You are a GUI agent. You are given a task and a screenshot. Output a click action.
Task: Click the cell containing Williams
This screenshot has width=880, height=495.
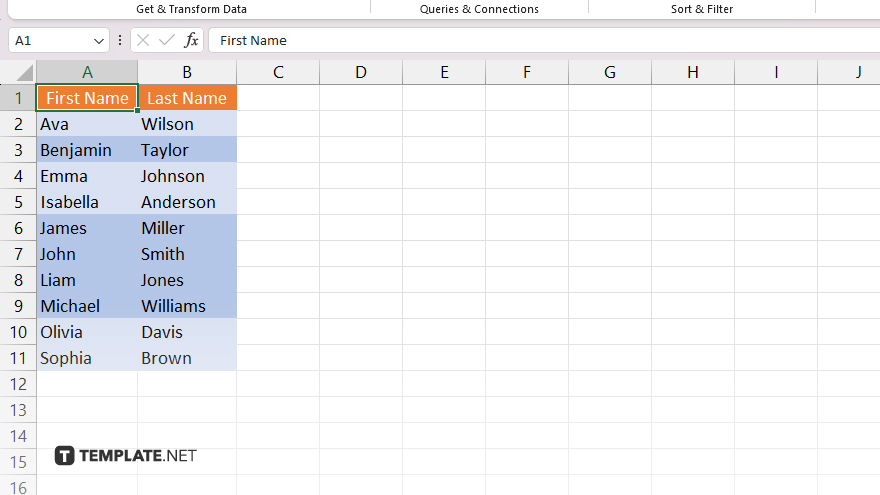[187, 306]
